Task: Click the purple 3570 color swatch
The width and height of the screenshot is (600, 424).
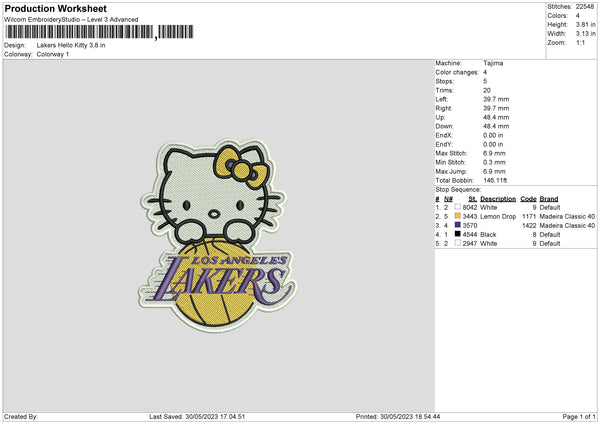Action: click(x=457, y=225)
